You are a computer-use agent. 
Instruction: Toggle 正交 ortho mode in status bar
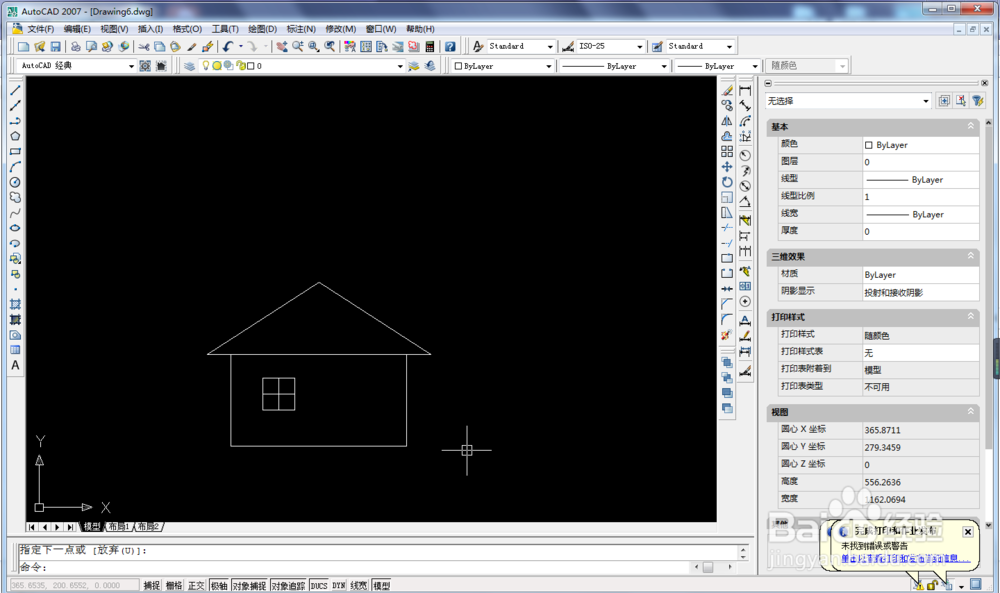196,585
